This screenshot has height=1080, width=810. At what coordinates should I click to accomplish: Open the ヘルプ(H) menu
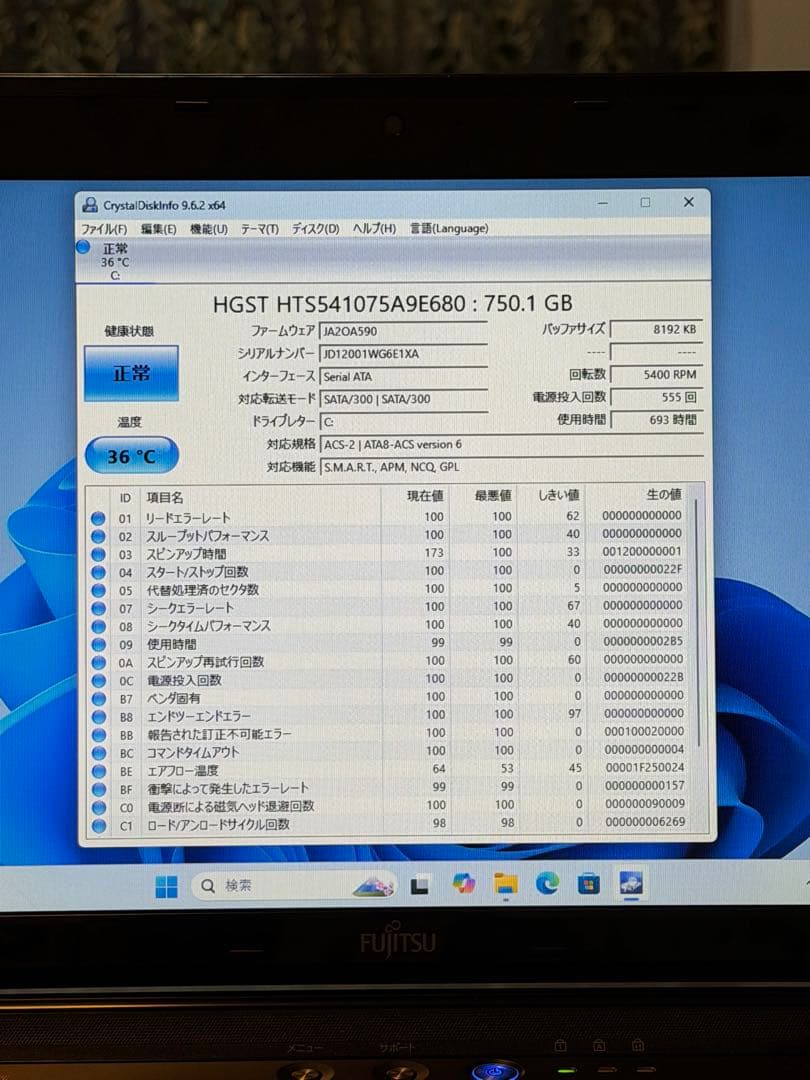pos(374,228)
